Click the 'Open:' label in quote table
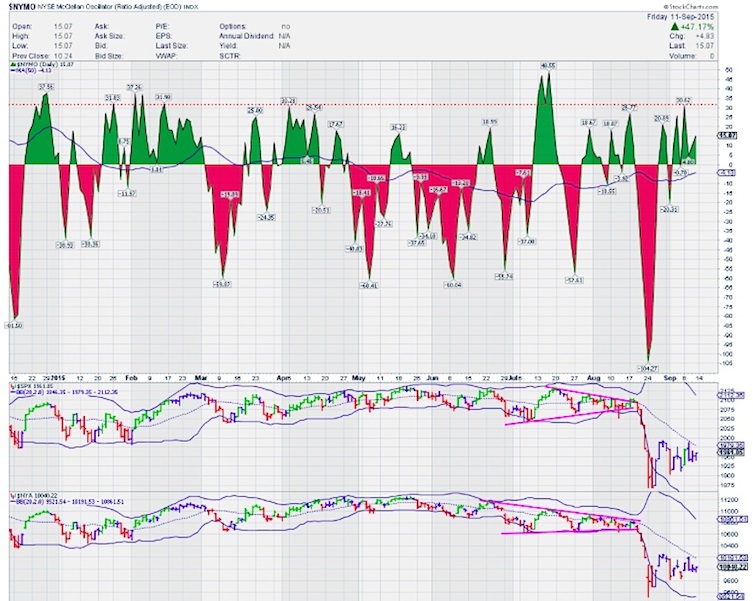The height and width of the screenshot is (601, 753). click(x=22, y=26)
